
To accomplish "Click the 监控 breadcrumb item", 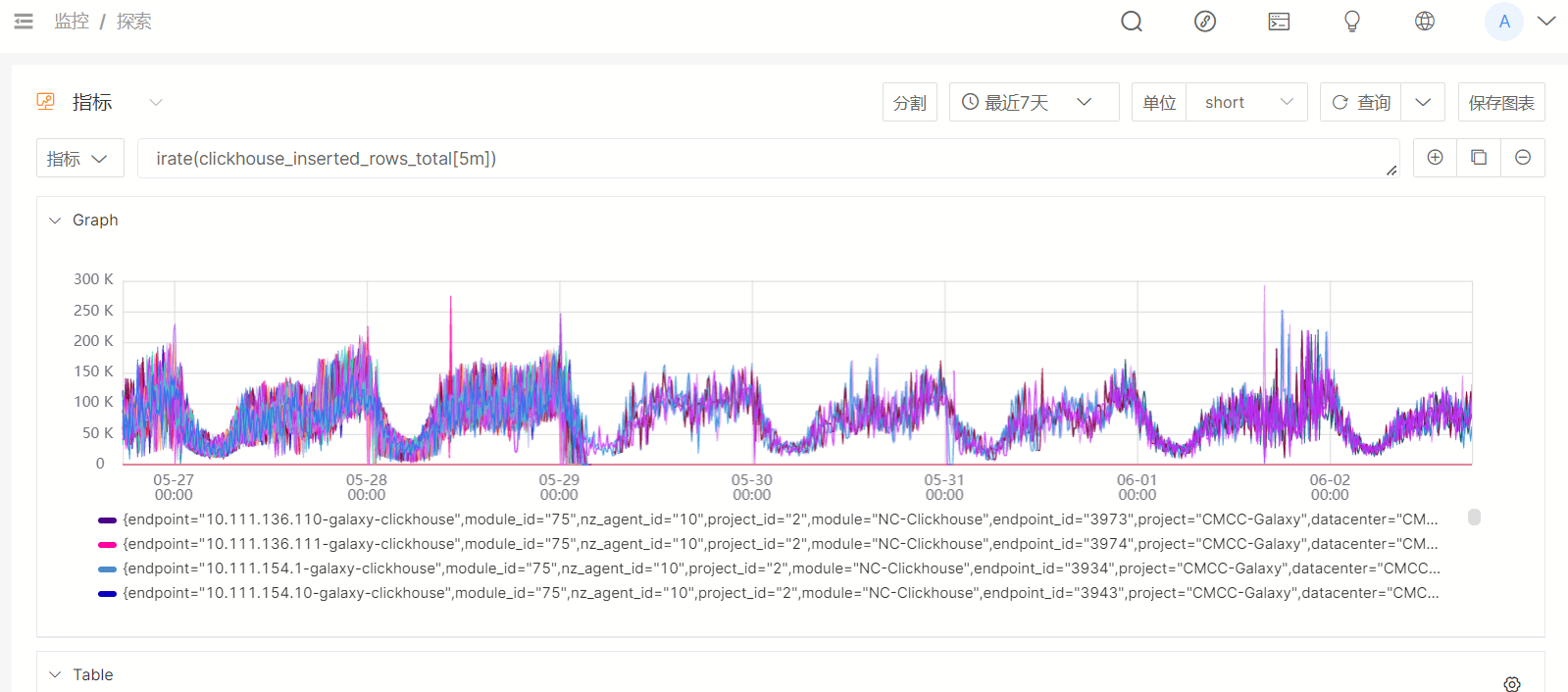I will tap(72, 22).
